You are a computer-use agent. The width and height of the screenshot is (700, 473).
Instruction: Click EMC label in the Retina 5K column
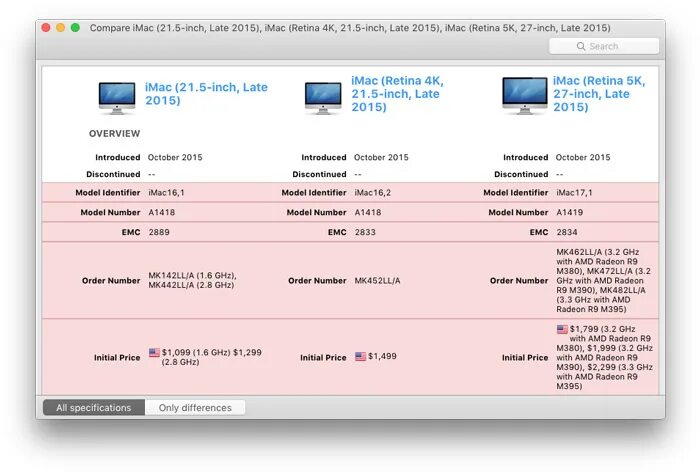pyautogui.click(x=539, y=232)
